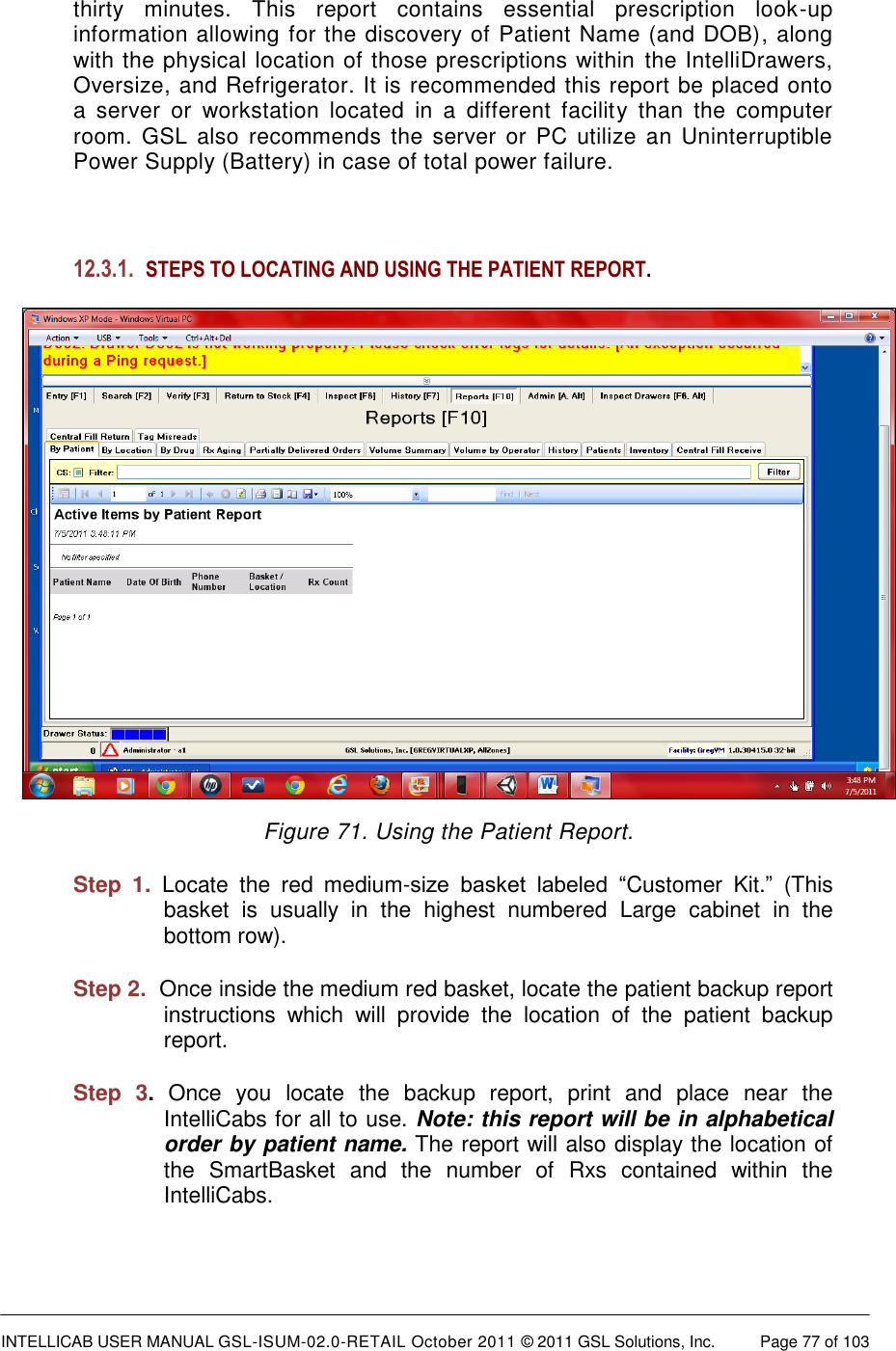Go back using the report navigation back arrow
The width and height of the screenshot is (896, 1351).
tap(210, 494)
